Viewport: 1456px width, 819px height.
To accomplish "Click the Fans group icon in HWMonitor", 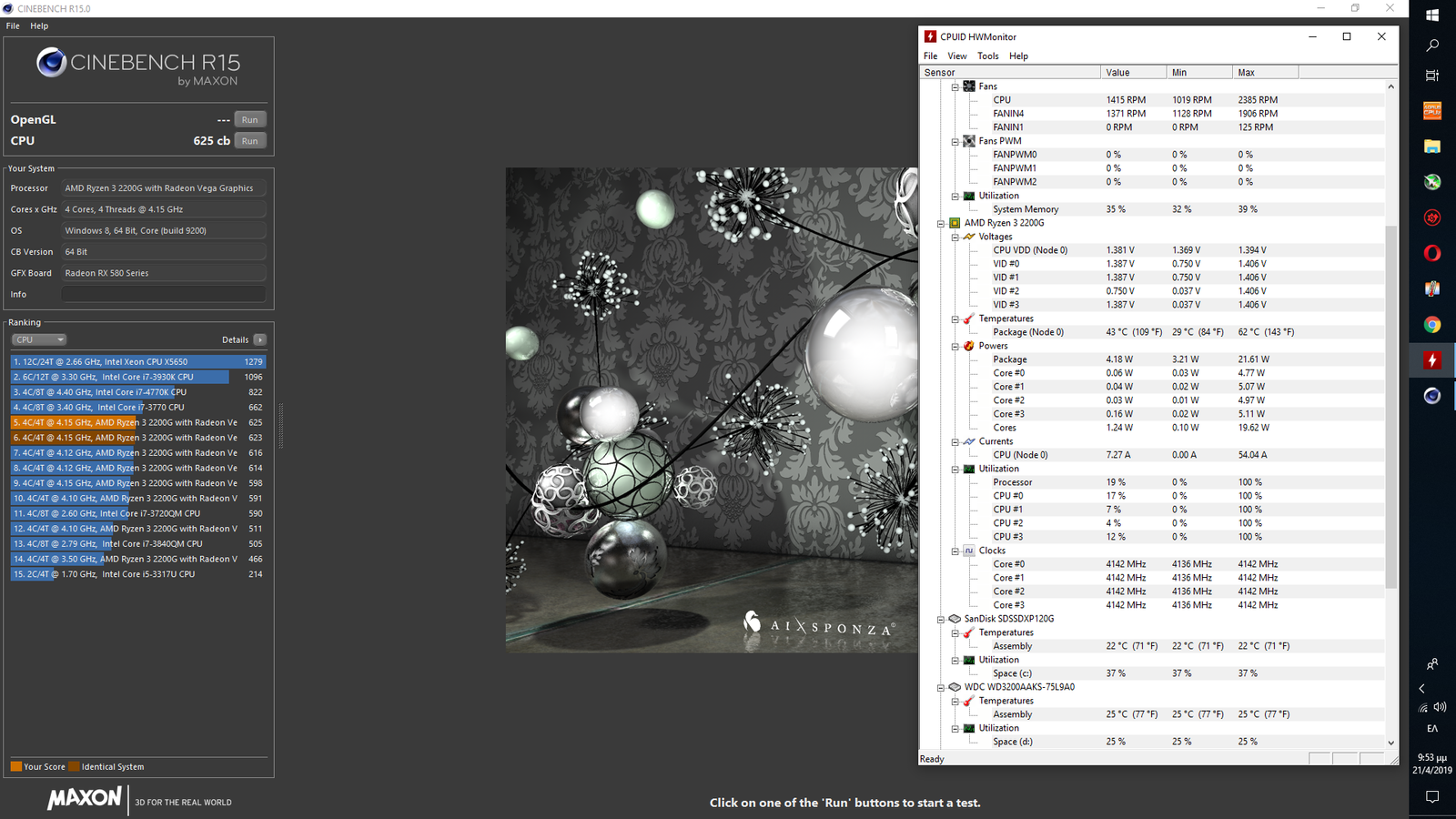I will tap(969, 86).
